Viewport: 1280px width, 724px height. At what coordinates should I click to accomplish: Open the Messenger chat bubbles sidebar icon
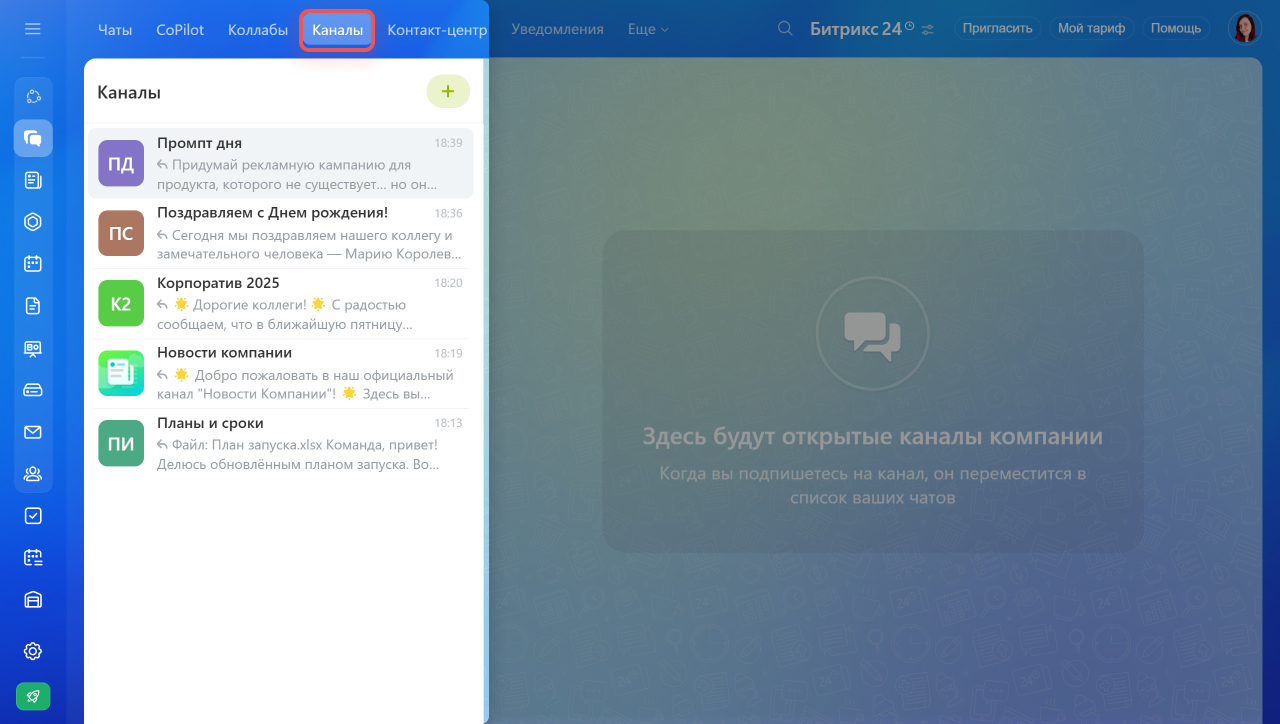tap(33, 138)
